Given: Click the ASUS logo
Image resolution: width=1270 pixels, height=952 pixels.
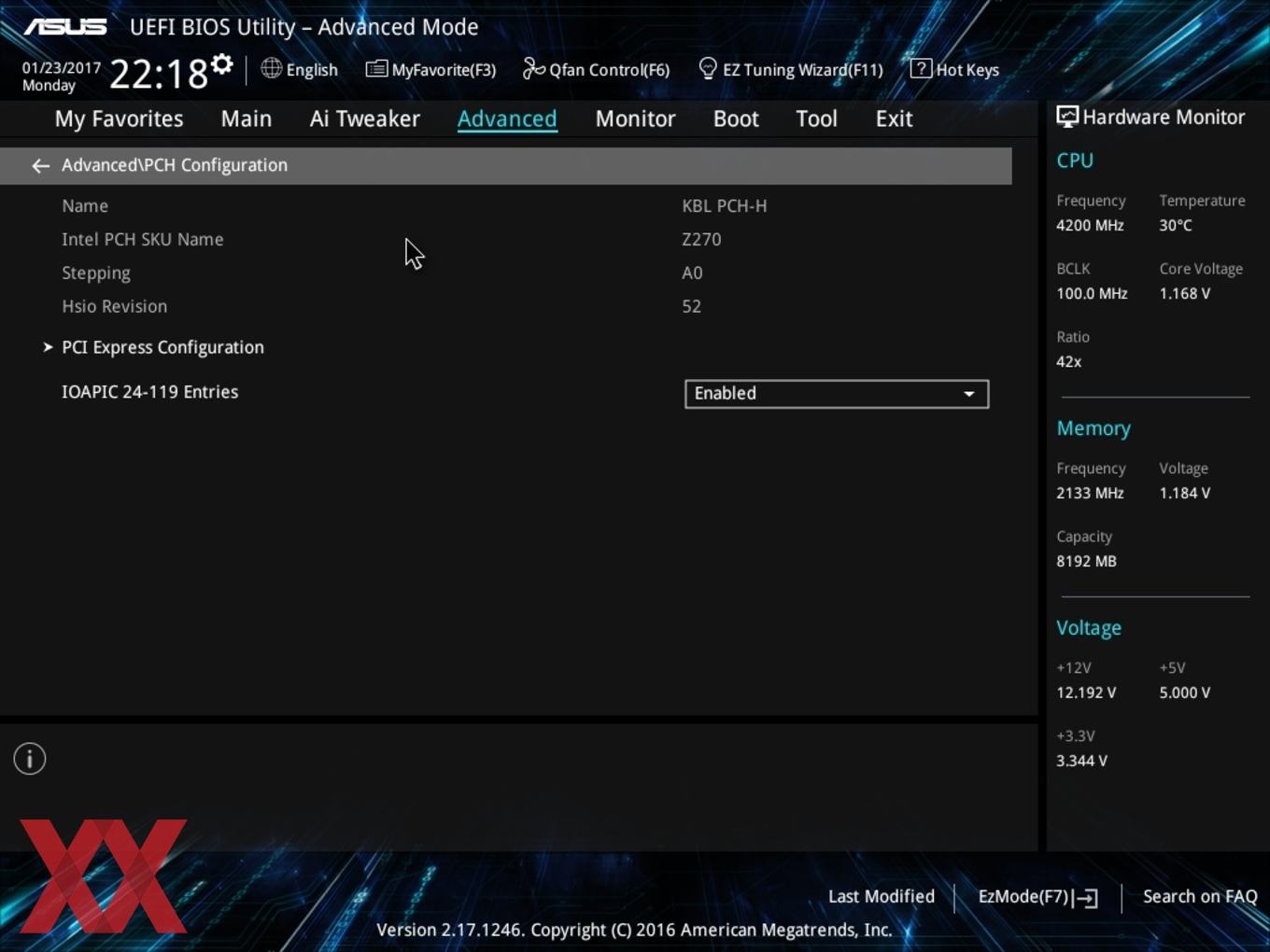Looking at the screenshot, I should (x=65, y=27).
